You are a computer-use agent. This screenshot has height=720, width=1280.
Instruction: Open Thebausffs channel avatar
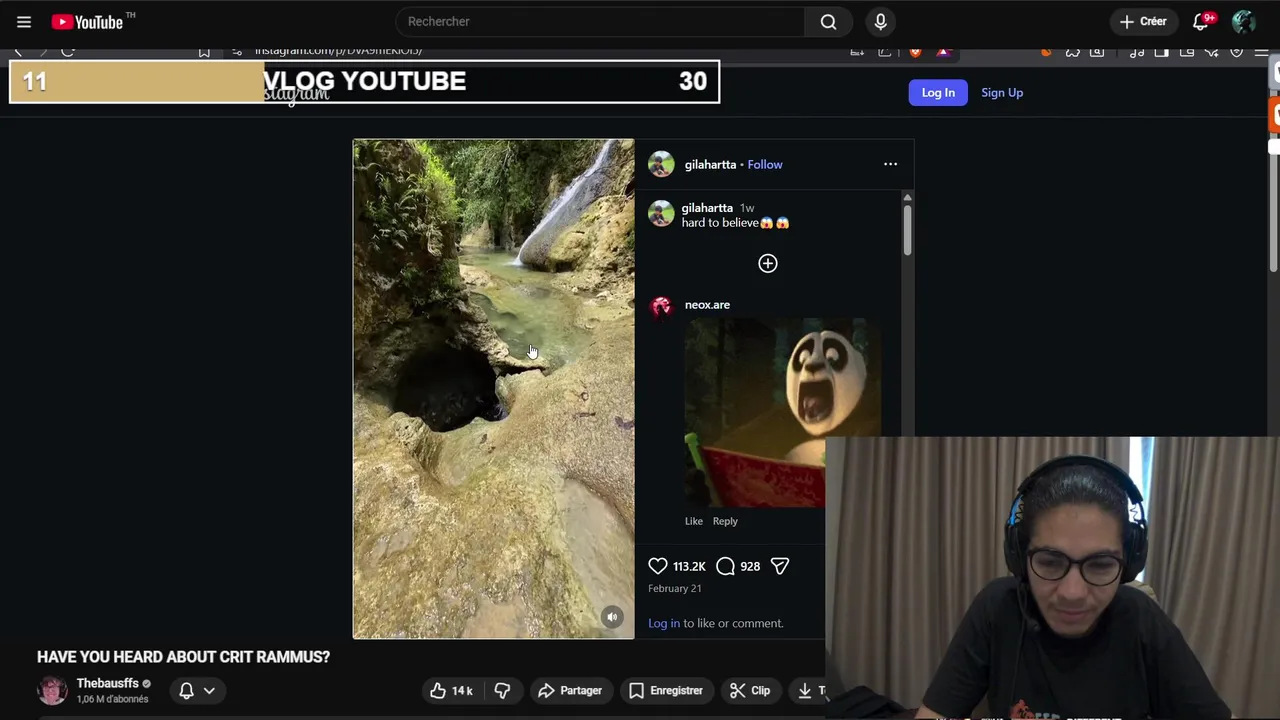[52, 690]
